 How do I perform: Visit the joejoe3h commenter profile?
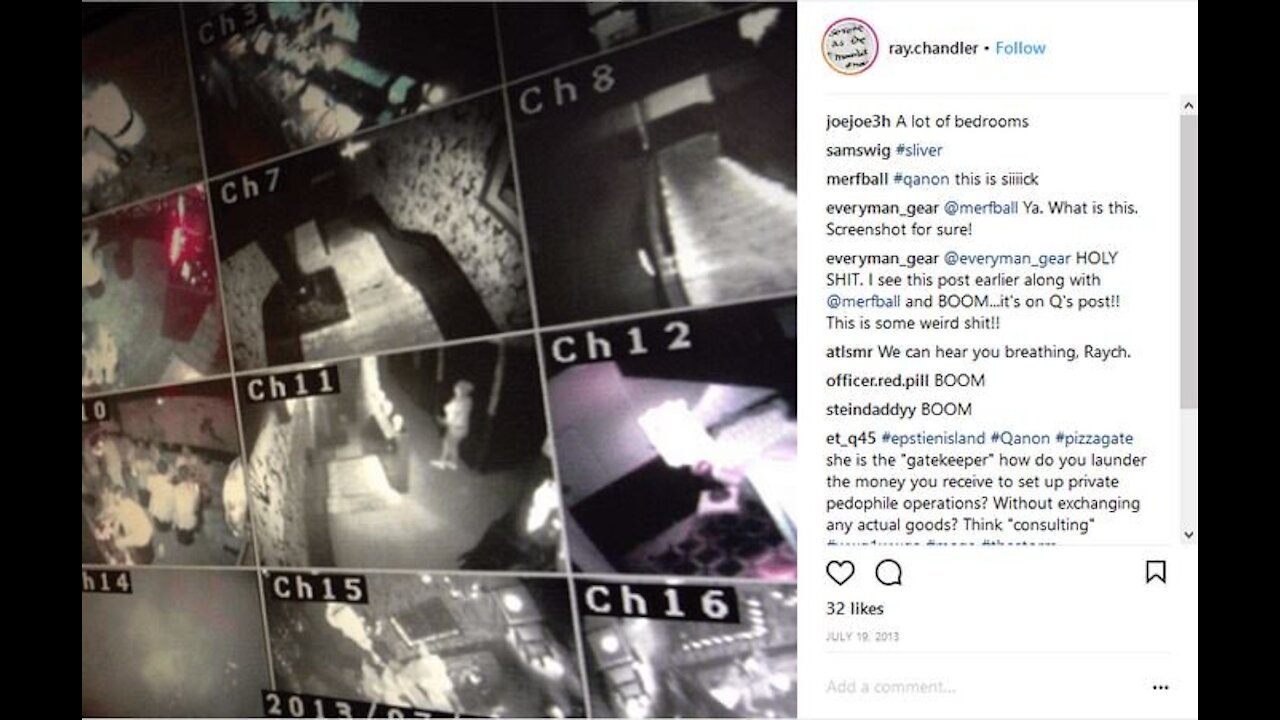[858, 122]
